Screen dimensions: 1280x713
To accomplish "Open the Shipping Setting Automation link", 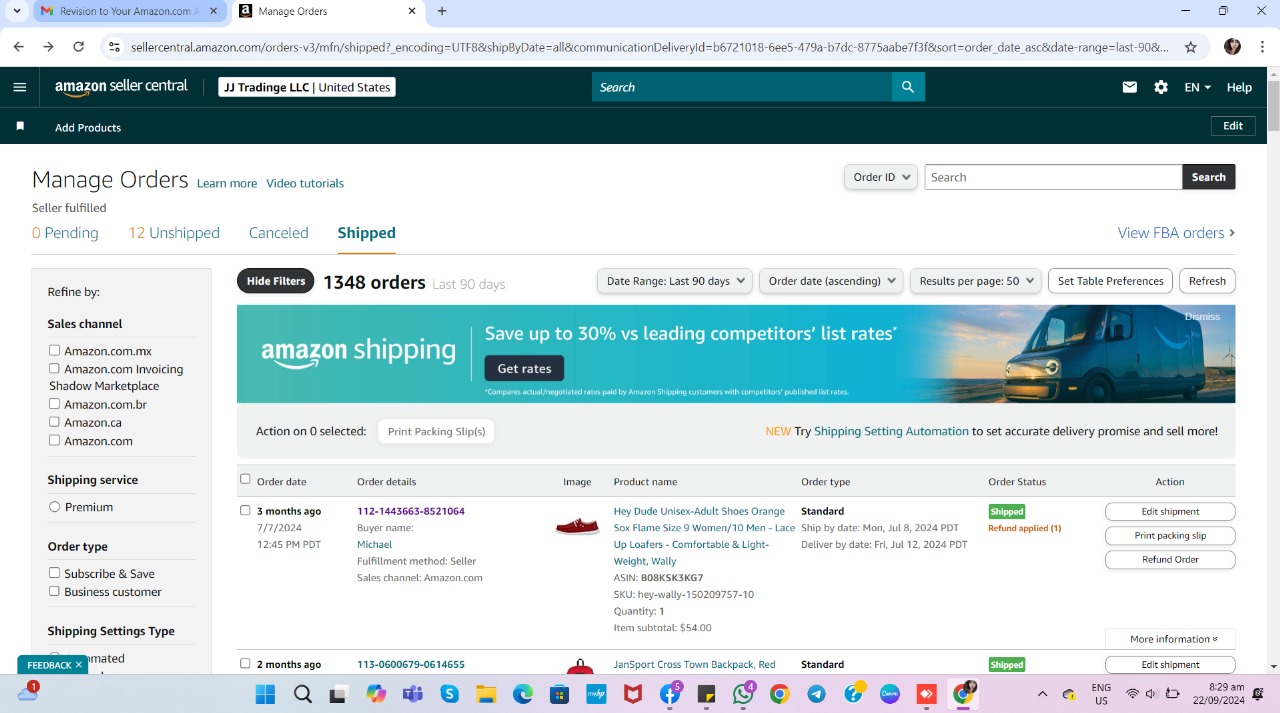I will [891, 431].
